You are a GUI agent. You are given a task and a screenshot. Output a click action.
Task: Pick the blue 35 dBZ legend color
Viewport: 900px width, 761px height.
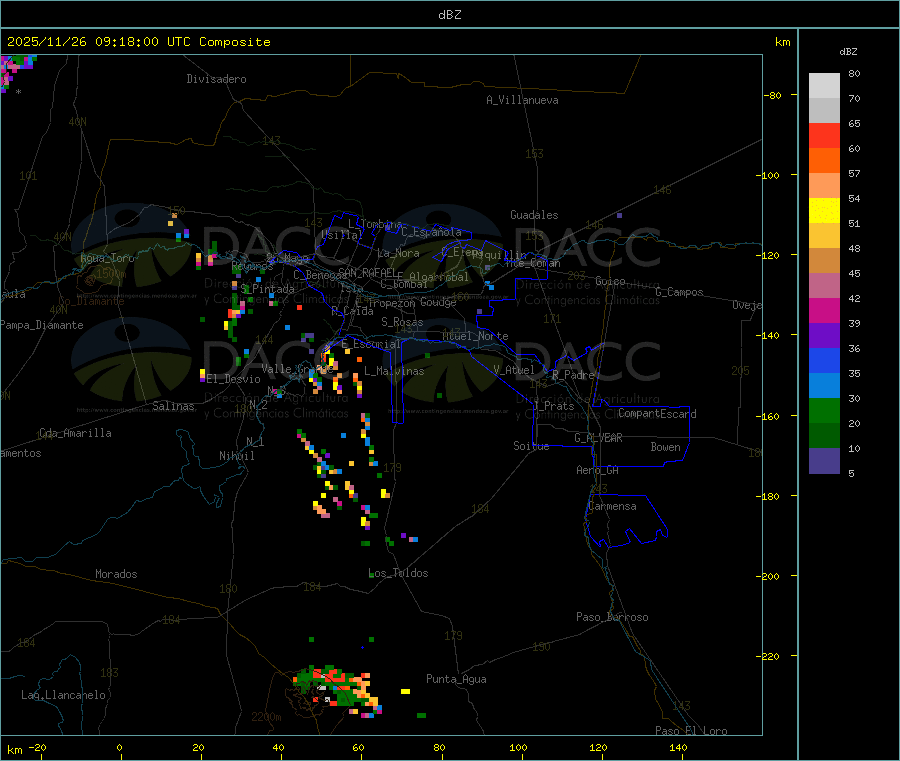tap(824, 360)
